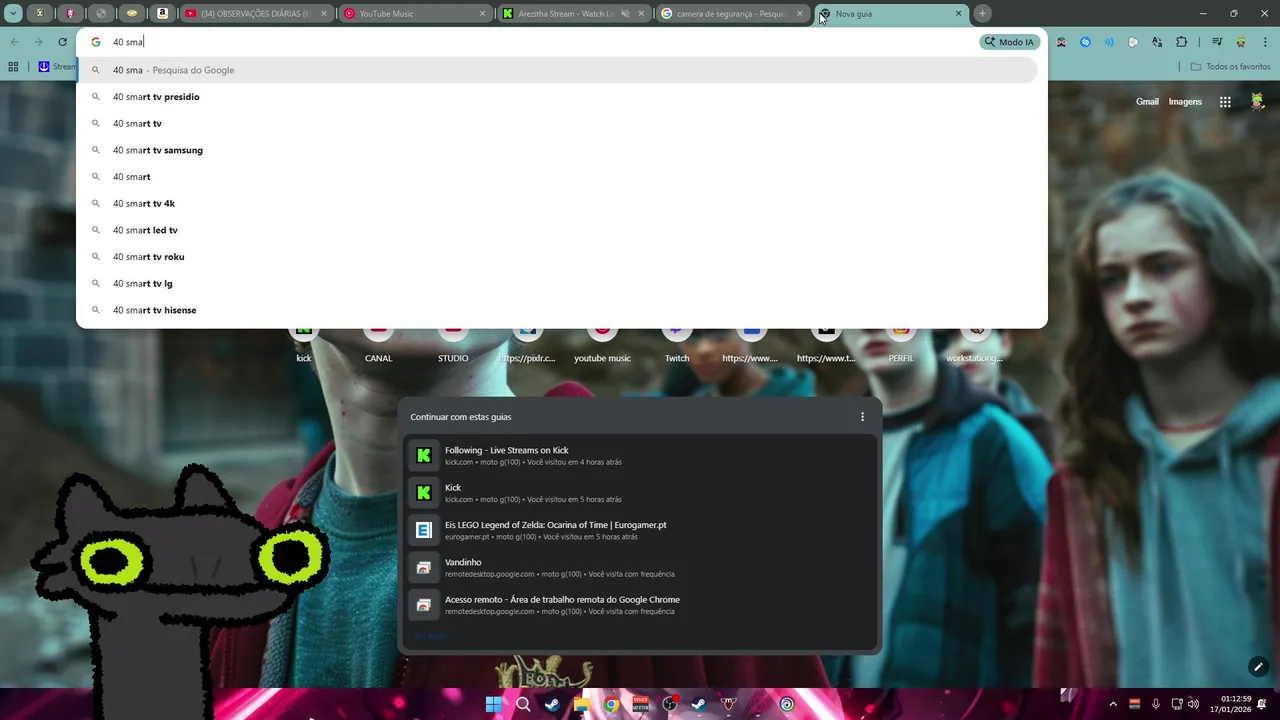Close the Nova guia tab
1280x720 pixels.
pyautogui.click(x=958, y=14)
